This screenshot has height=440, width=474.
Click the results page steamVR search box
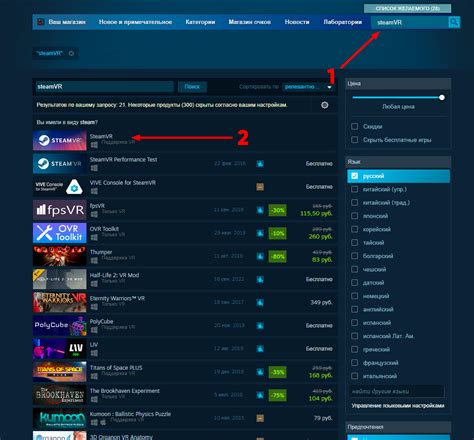click(x=105, y=87)
